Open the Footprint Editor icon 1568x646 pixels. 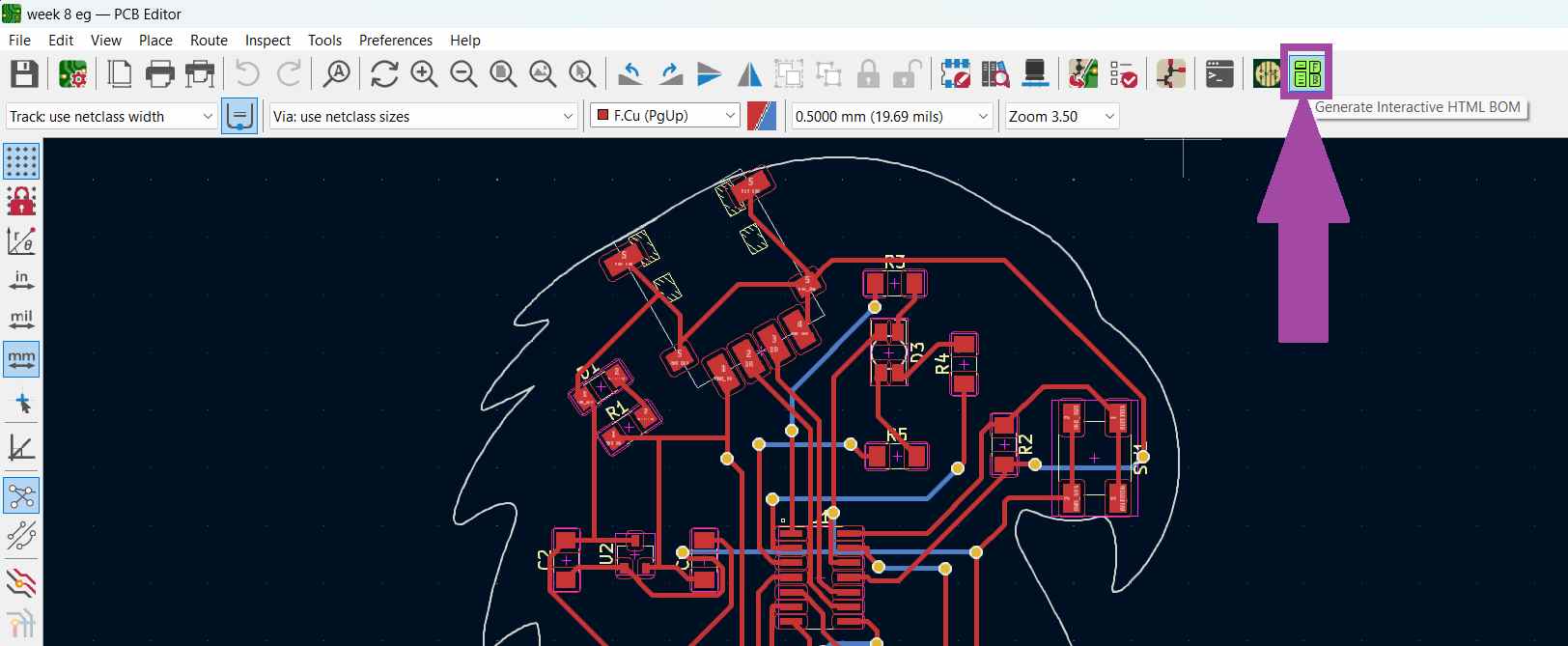coord(955,73)
